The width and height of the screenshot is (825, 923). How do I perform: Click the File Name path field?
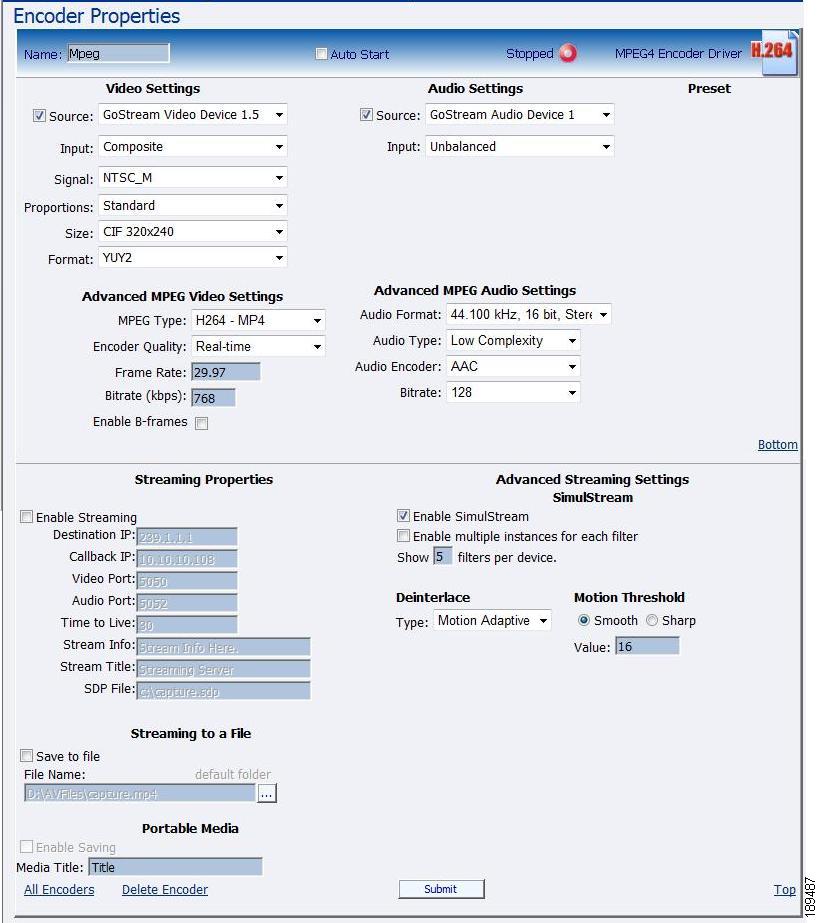tap(140, 793)
